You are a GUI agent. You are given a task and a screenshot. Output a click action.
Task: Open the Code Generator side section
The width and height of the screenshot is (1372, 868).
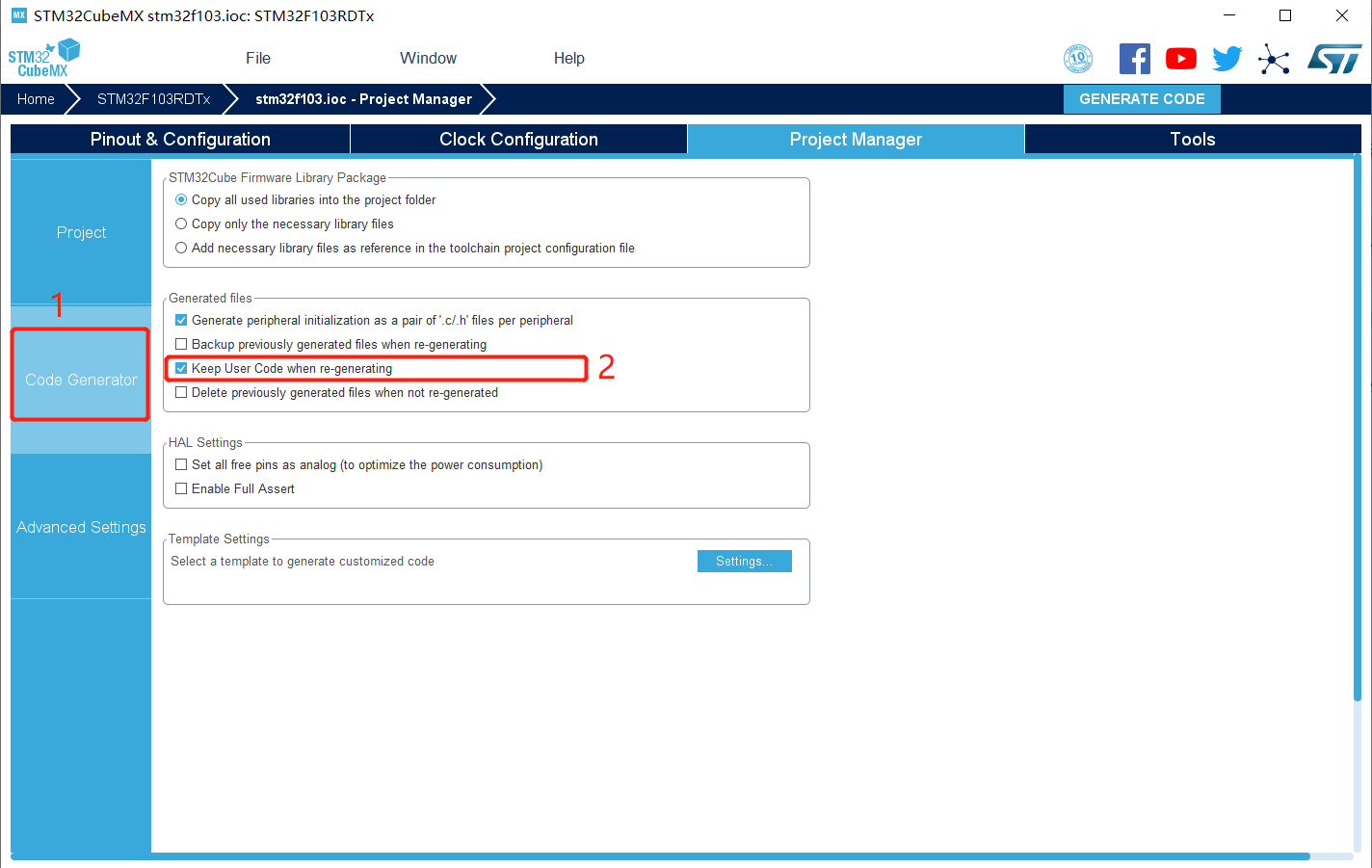click(x=81, y=380)
